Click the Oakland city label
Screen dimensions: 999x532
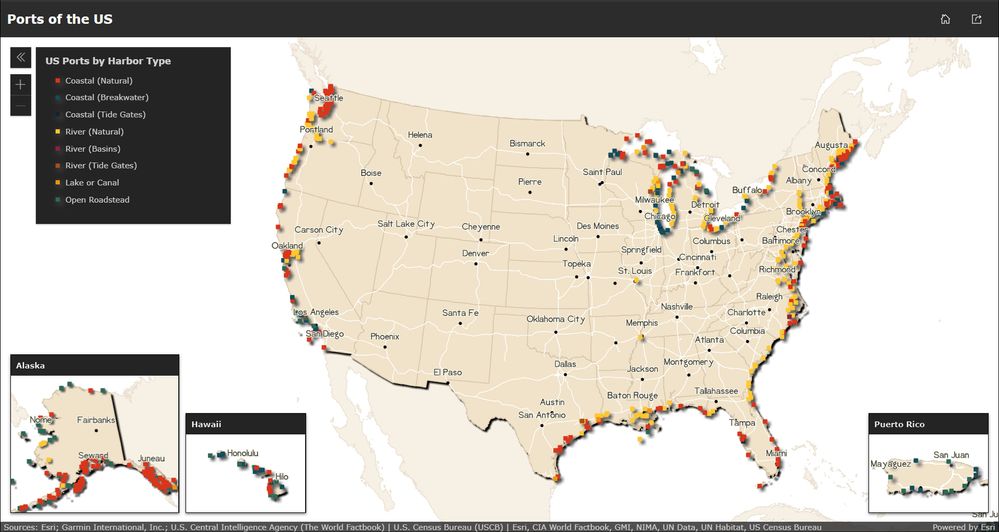tap(287, 245)
